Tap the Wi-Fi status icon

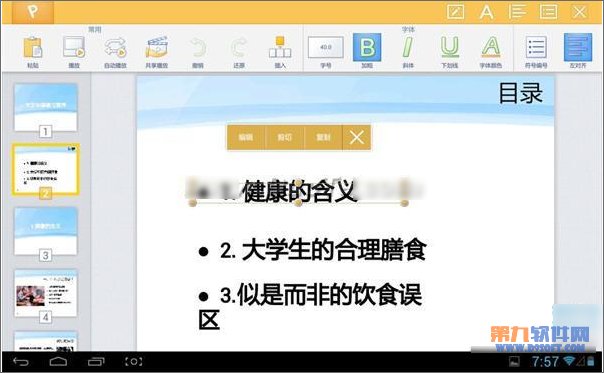[569, 361]
